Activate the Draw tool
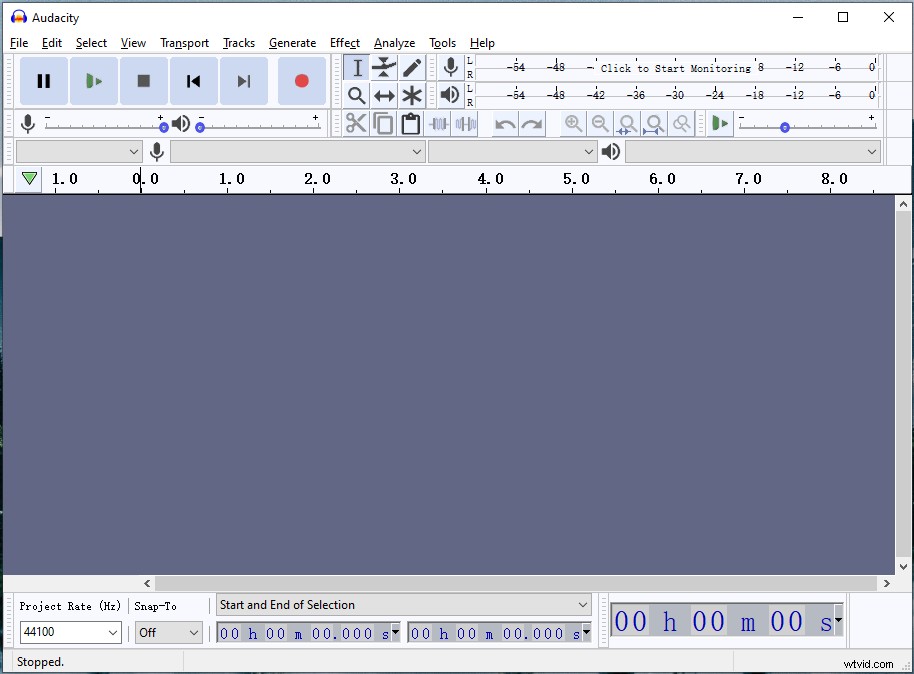The width and height of the screenshot is (914, 674). 411,67
